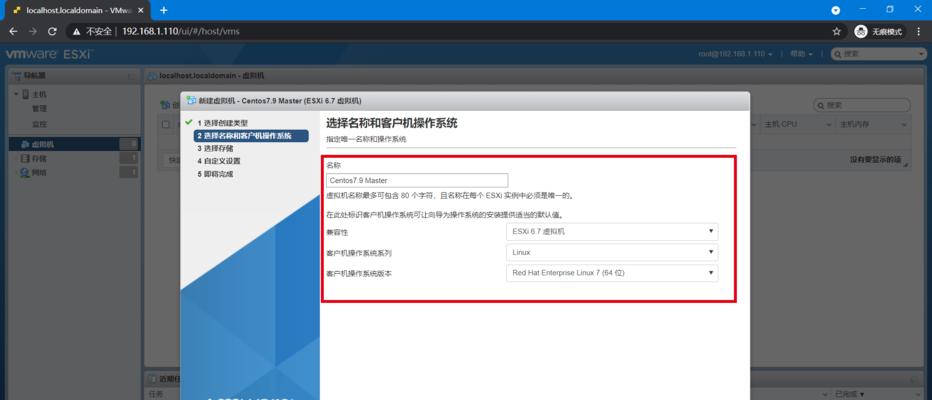932x400 pixels.
Task: Click the storage (存储) icon in navigator
Action: click(24, 159)
